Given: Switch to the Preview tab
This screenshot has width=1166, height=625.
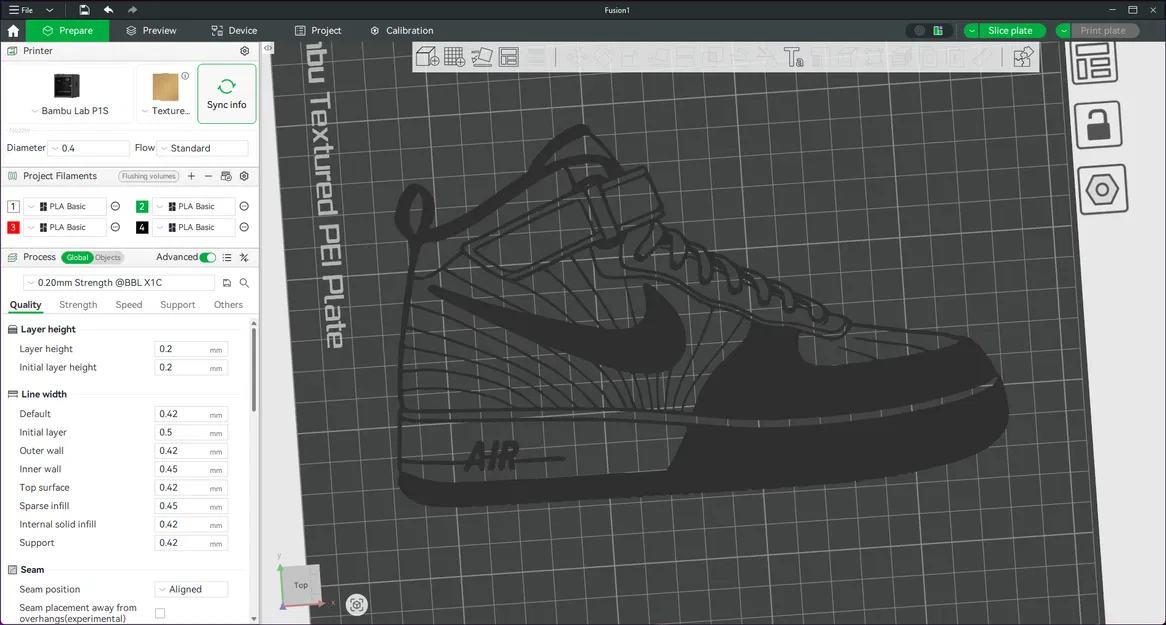Looking at the screenshot, I should tap(150, 30).
